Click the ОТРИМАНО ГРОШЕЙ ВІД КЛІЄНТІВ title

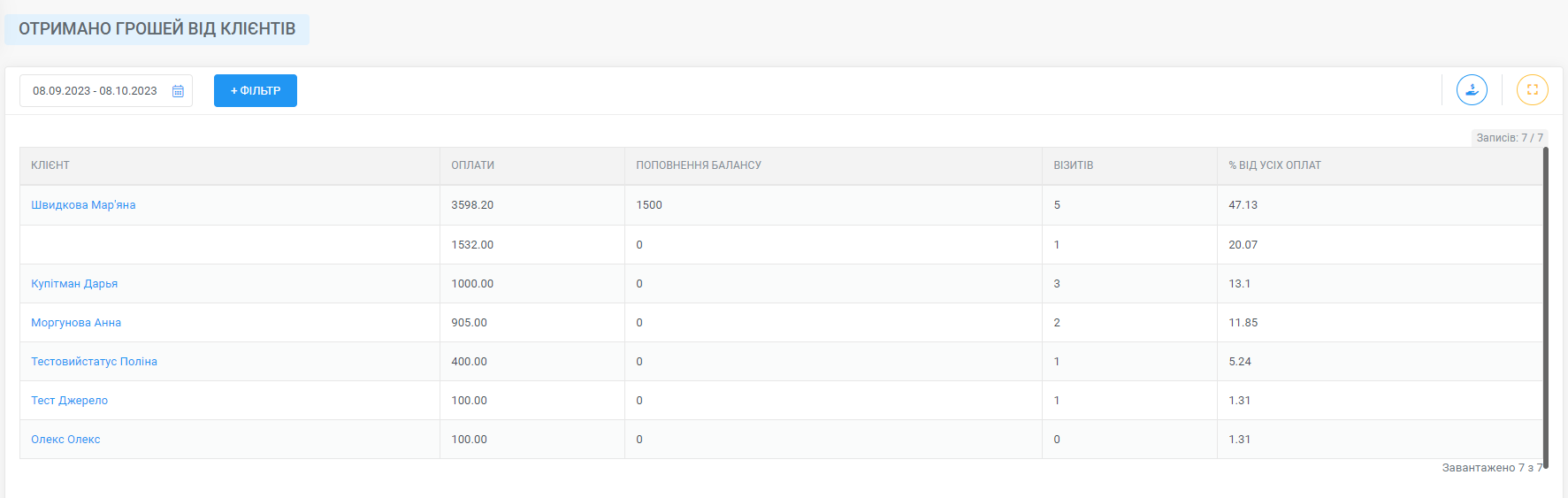pos(157,29)
